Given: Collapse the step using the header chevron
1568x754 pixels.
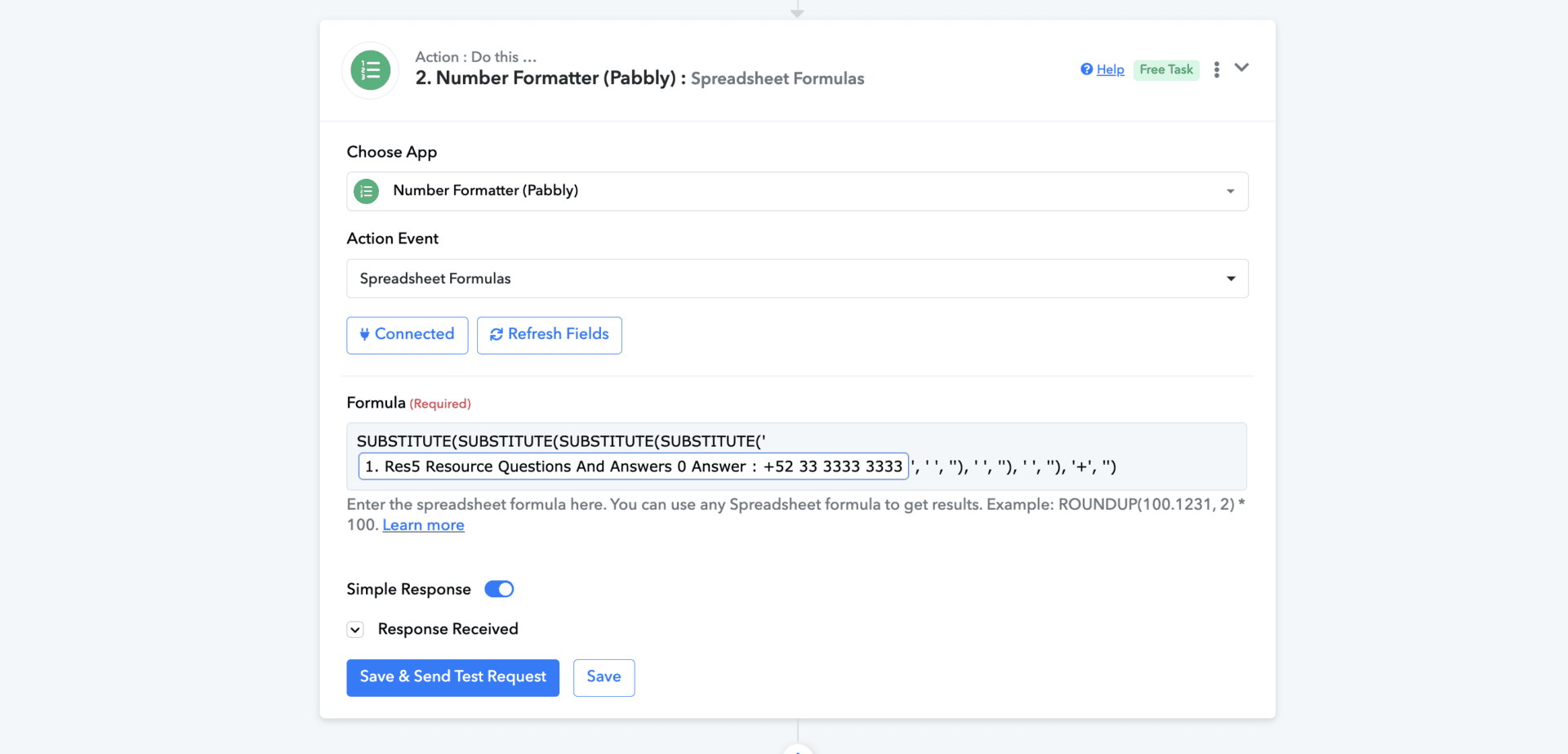Looking at the screenshot, I should click(x=1241, y=68).
